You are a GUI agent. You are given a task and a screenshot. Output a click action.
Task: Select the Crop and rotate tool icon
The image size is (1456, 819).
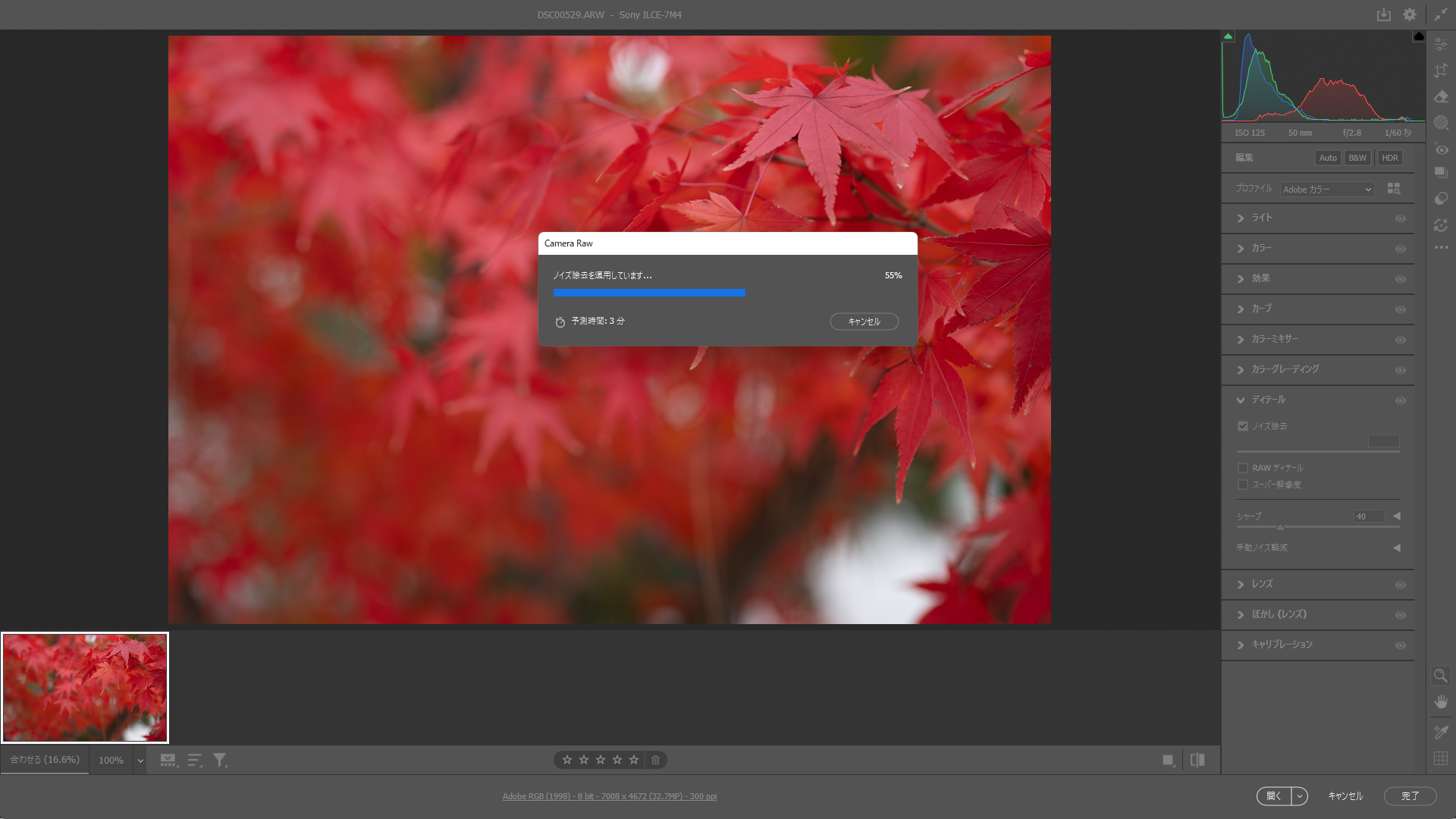click(1441, 71)
